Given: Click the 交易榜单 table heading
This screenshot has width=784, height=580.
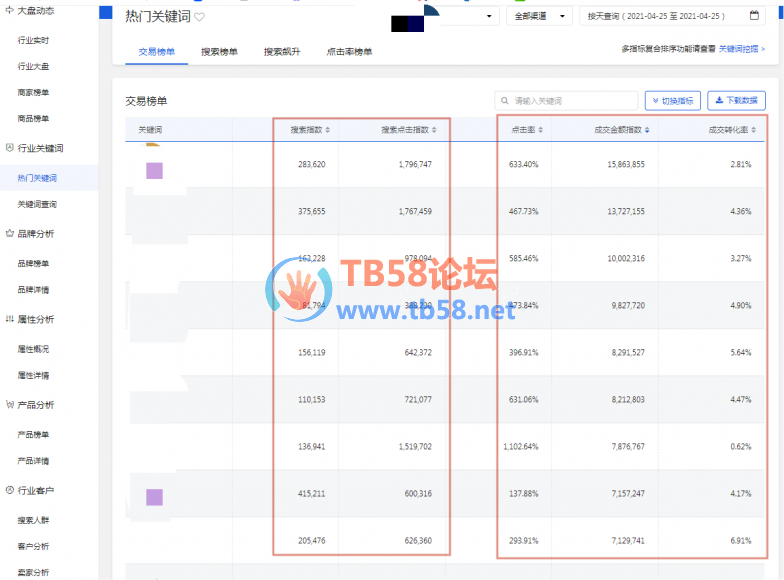Looking at the screenshot, I should (x=146, y=101).
